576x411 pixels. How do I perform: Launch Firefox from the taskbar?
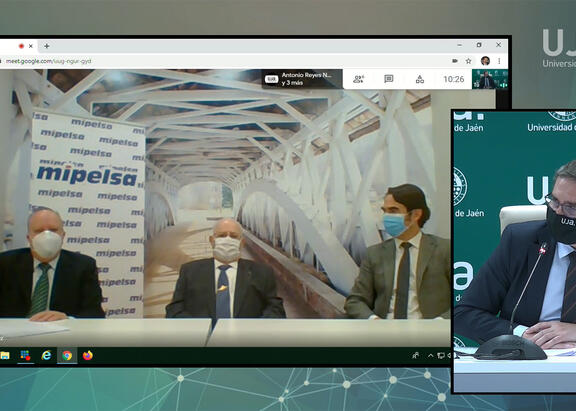pos(88,355)
